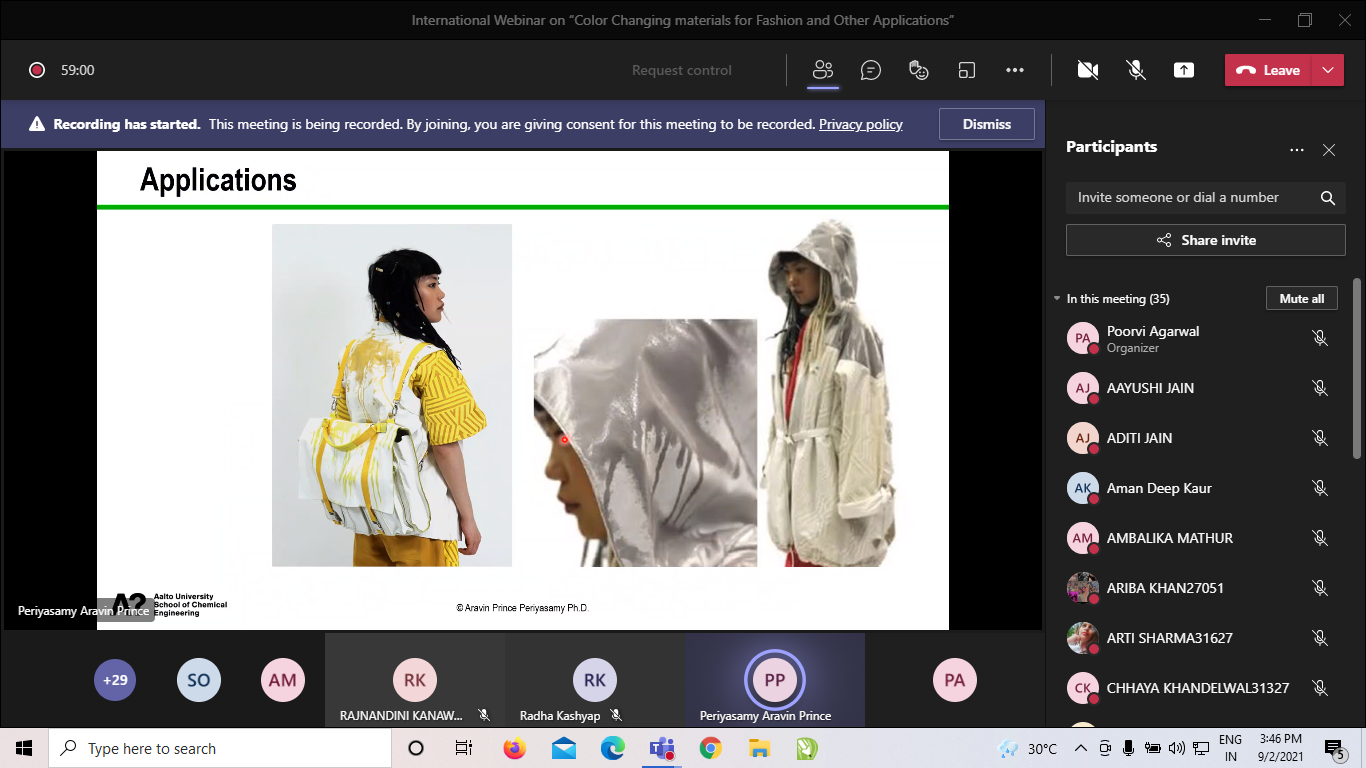The width and height of the screenshot is (1366, 768).
Task: Click search icon in invite field
Action: 1327,198
